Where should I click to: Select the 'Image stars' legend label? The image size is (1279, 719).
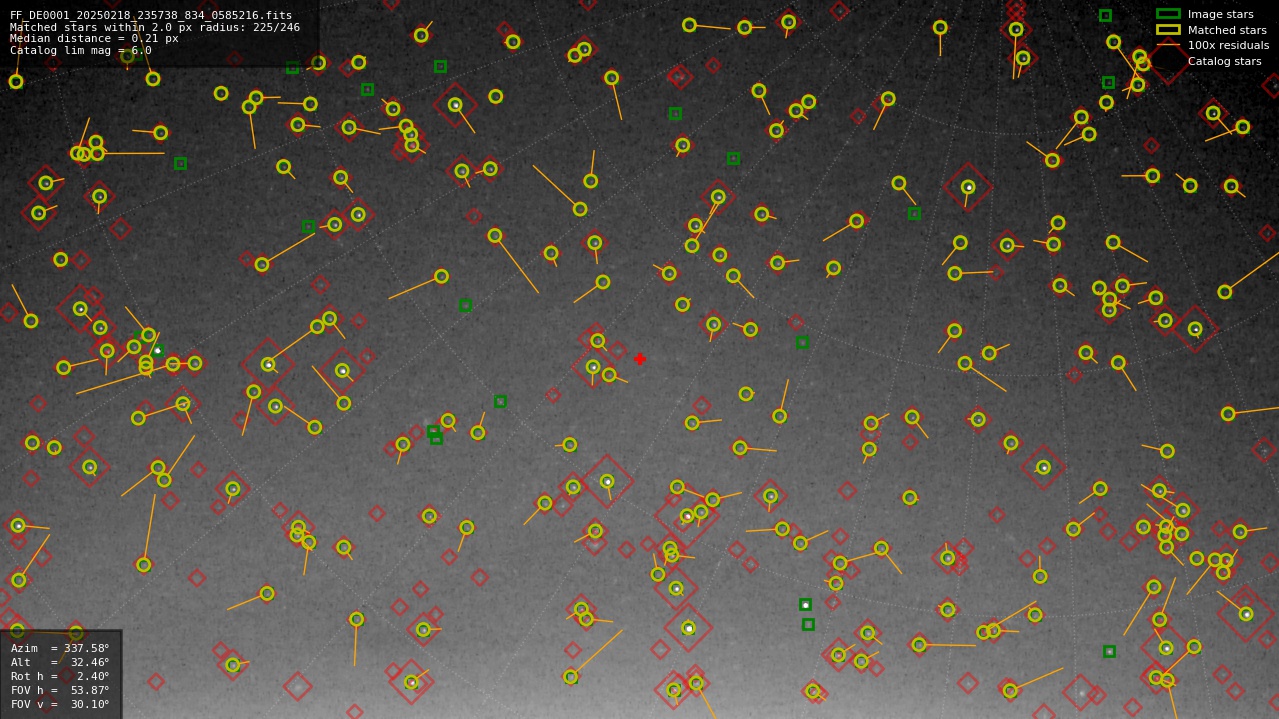coord(1220,15)
